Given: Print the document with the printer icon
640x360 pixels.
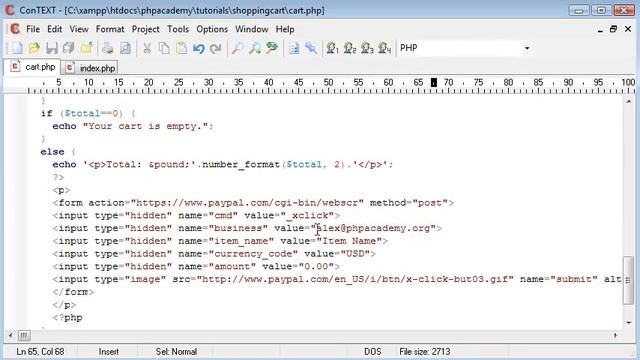Looking at the screenshot, I should tap(108, 48).
